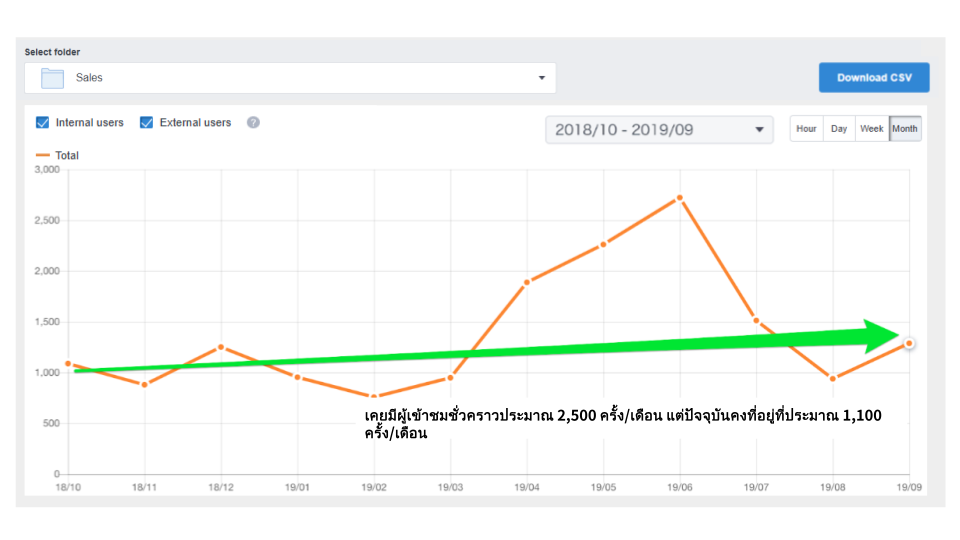The height and width of the screenshot is (540, 960).
Task: Click the 19/02 lowest data point
Action: pos(374,397)
